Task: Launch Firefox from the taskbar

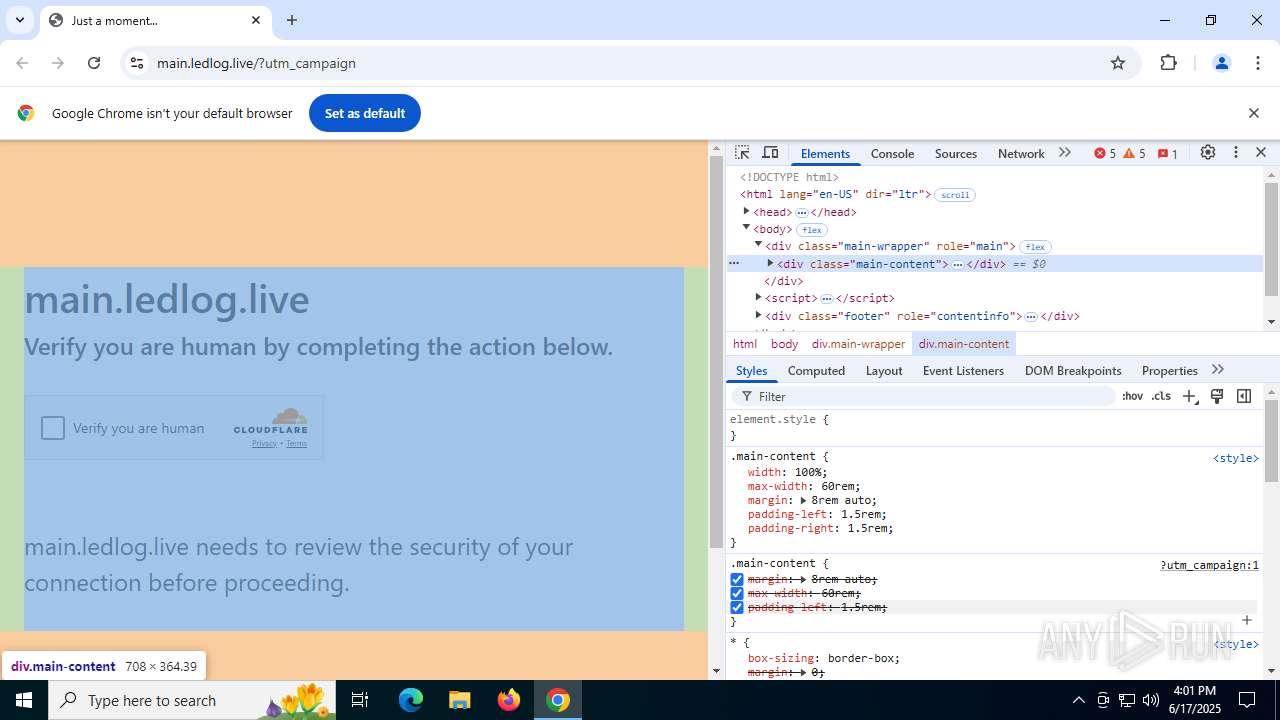Action: tap(509, 700)
